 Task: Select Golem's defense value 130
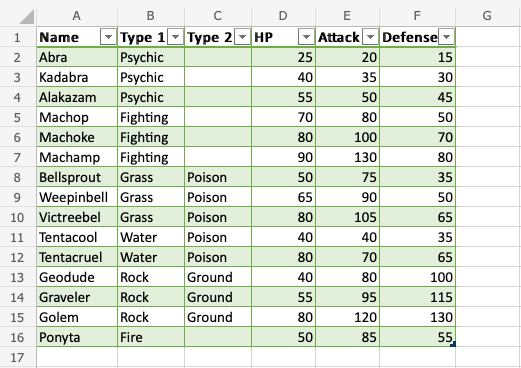[x=417, y=317]
